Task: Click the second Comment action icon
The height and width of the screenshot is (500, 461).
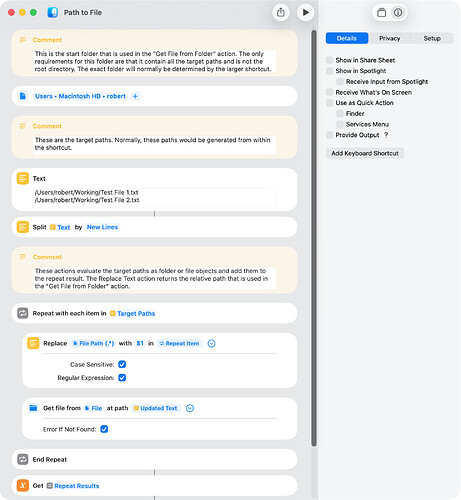Action: [23, 126]
